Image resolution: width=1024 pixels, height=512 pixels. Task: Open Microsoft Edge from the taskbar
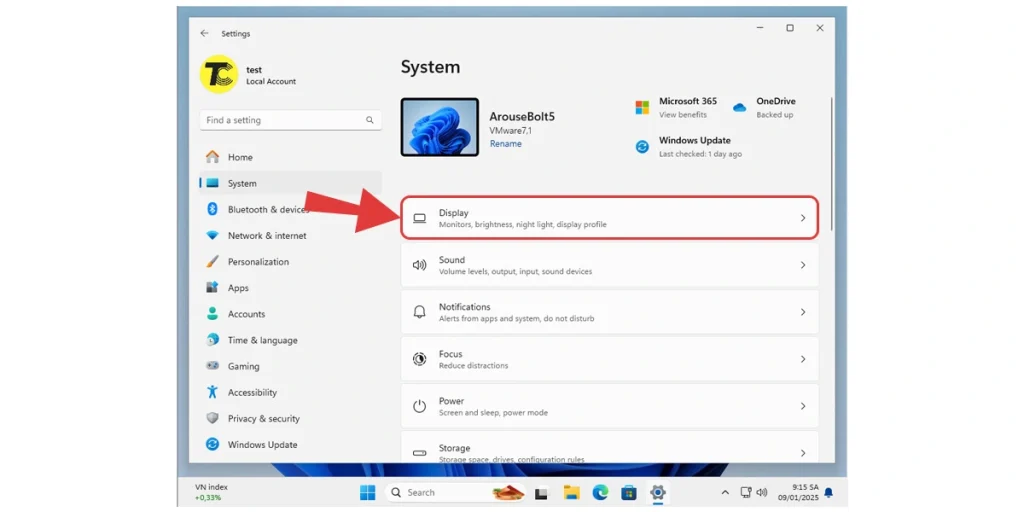coord(600,492)
